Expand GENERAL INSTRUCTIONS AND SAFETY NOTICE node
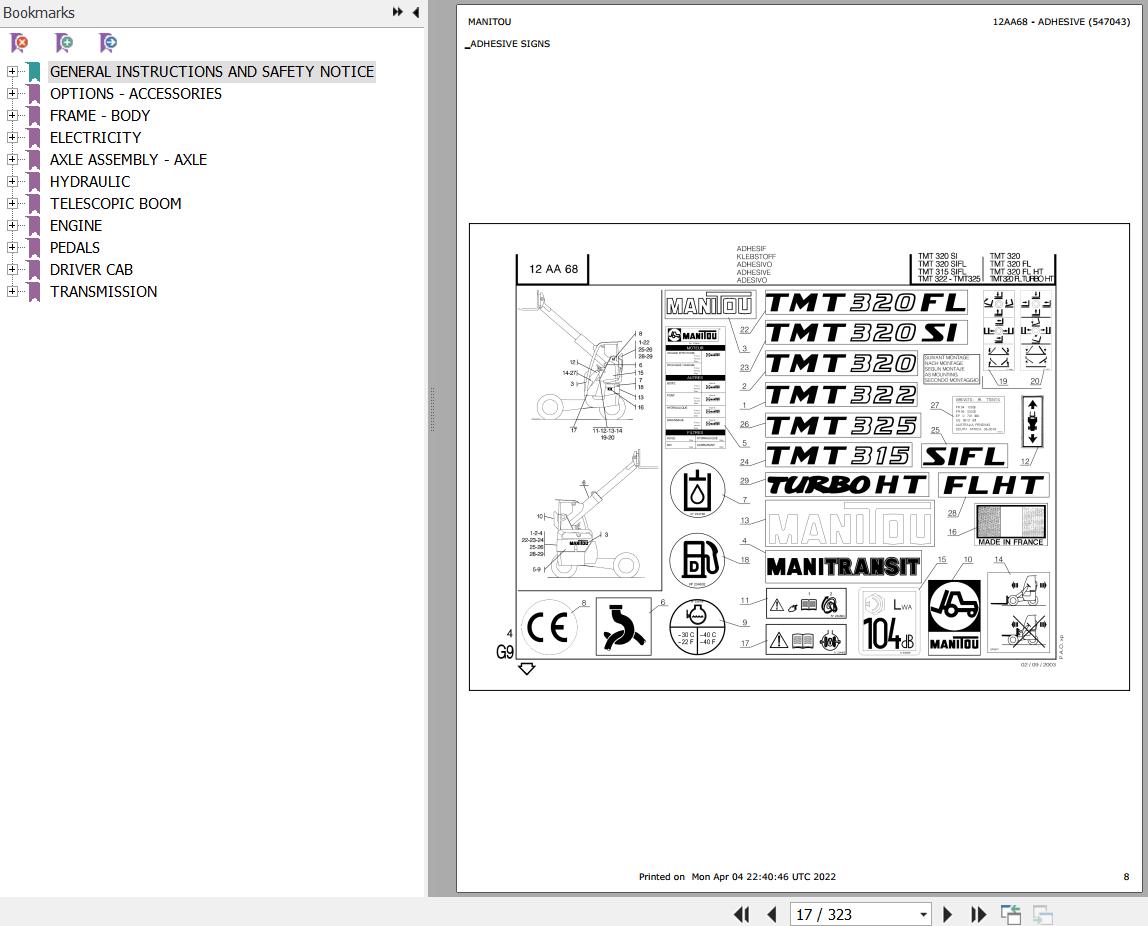Screen dimensions: 1148x926 (x=12, y=72)
